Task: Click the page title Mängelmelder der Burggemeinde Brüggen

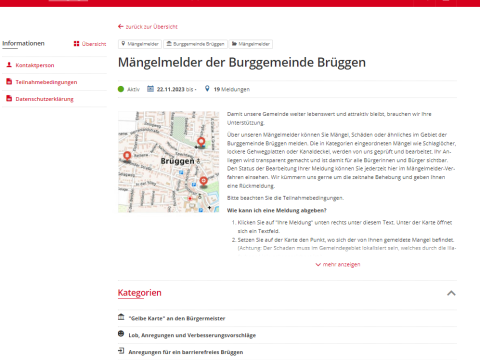Action: pyautogui.click(x=242, y=62)
